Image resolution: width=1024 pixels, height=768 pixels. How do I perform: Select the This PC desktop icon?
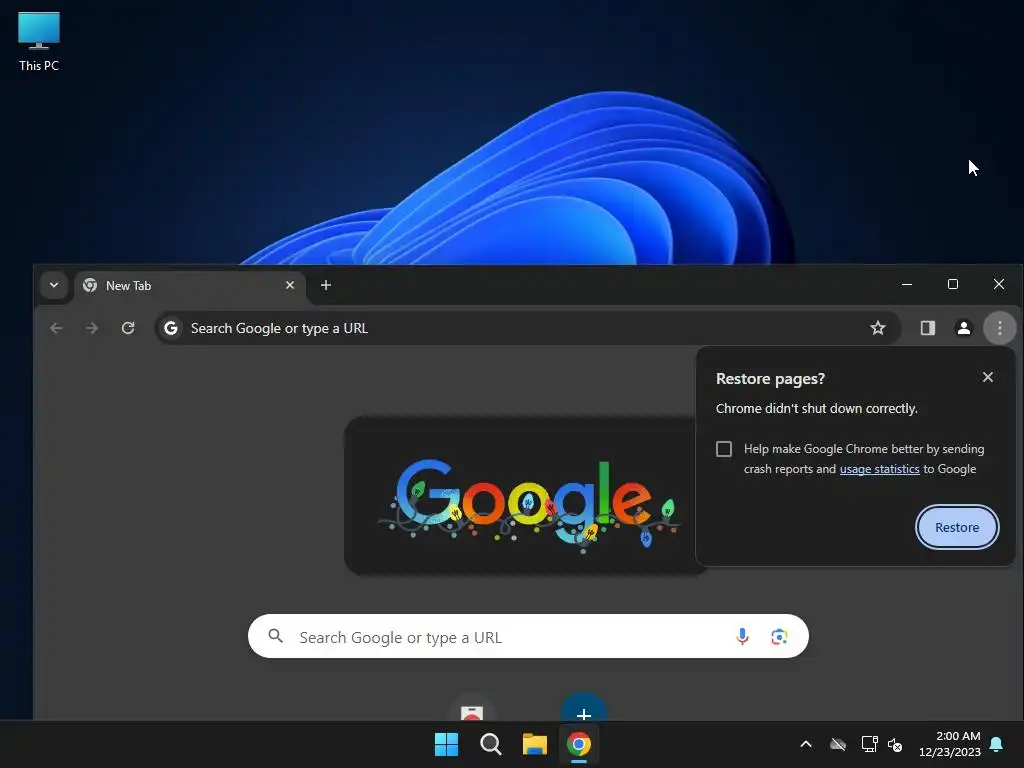pos(39,42)
